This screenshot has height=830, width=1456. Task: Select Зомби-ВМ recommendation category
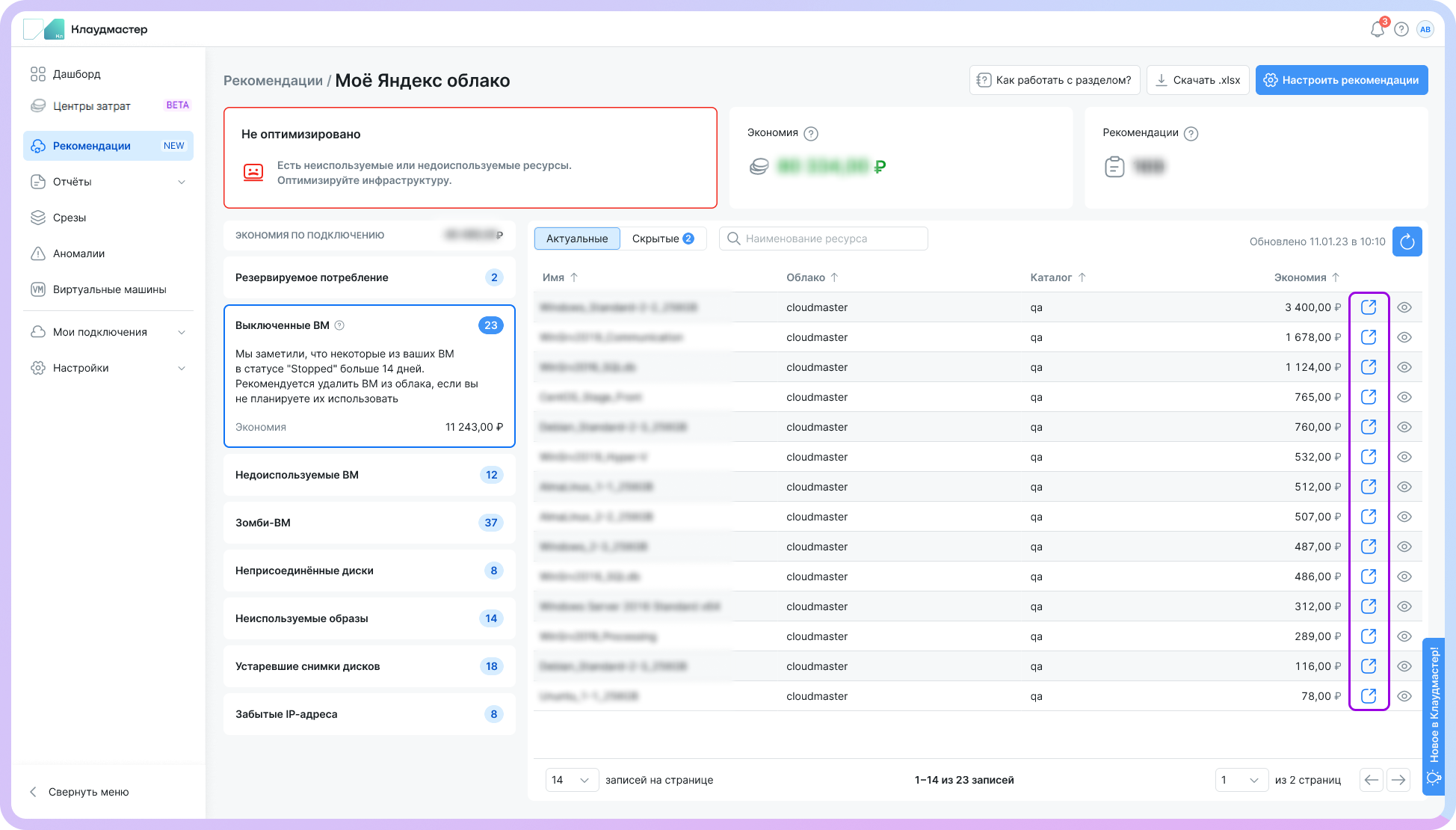[x=369, y=523]
